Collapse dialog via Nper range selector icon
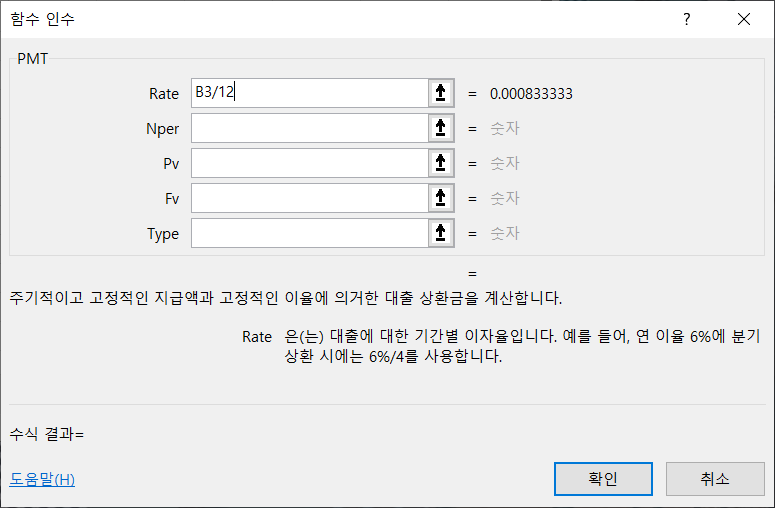 point(441,128)
